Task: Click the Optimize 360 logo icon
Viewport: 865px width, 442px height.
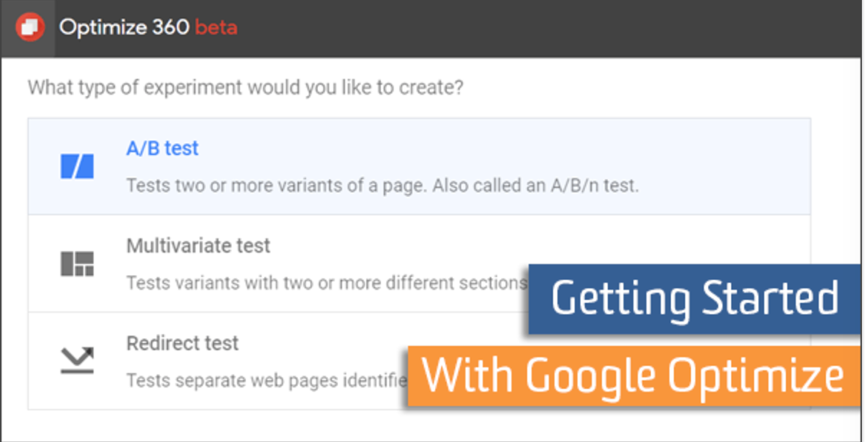Action: coord(29,27)
